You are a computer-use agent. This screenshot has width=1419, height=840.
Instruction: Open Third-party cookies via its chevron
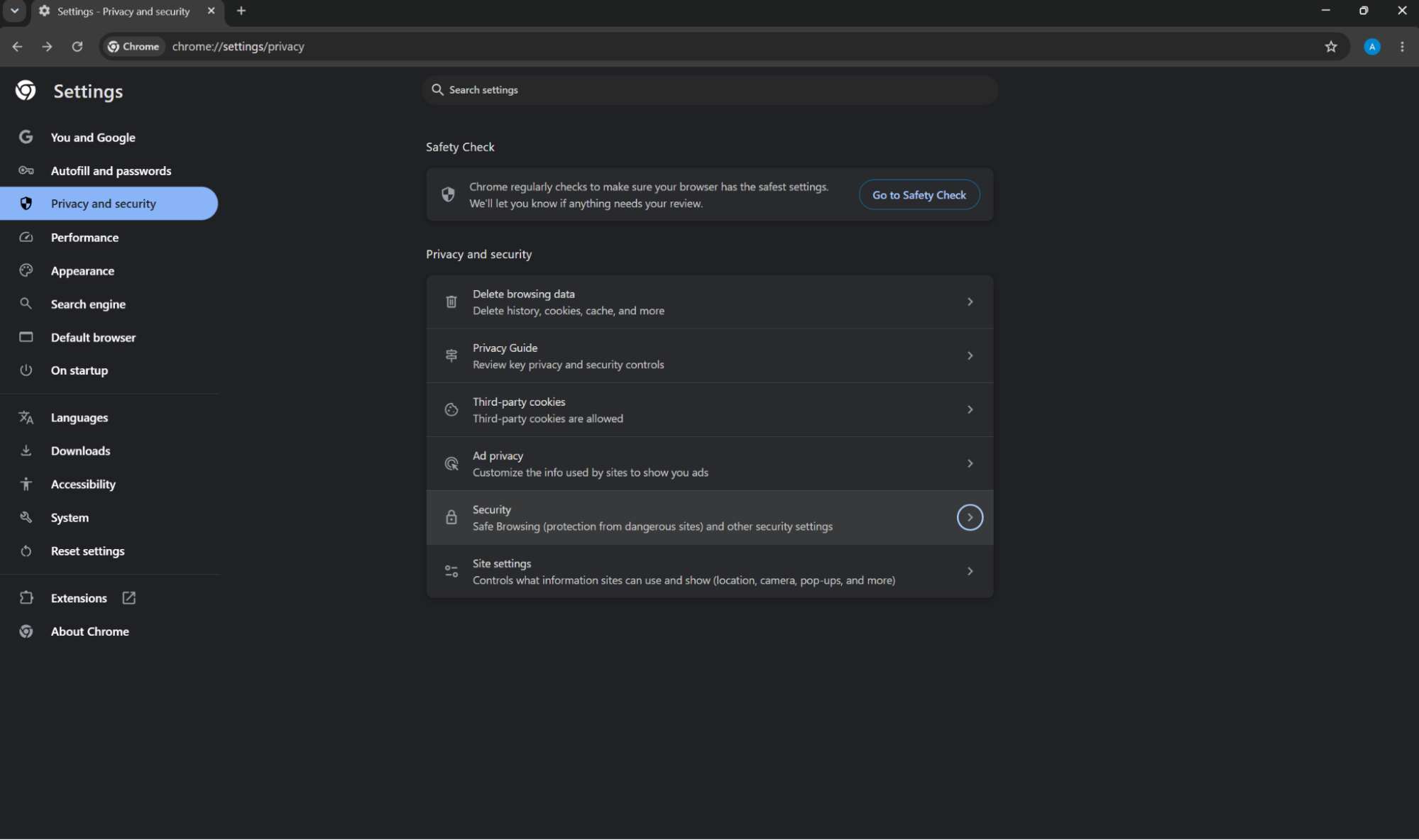[x=970, y=409]
